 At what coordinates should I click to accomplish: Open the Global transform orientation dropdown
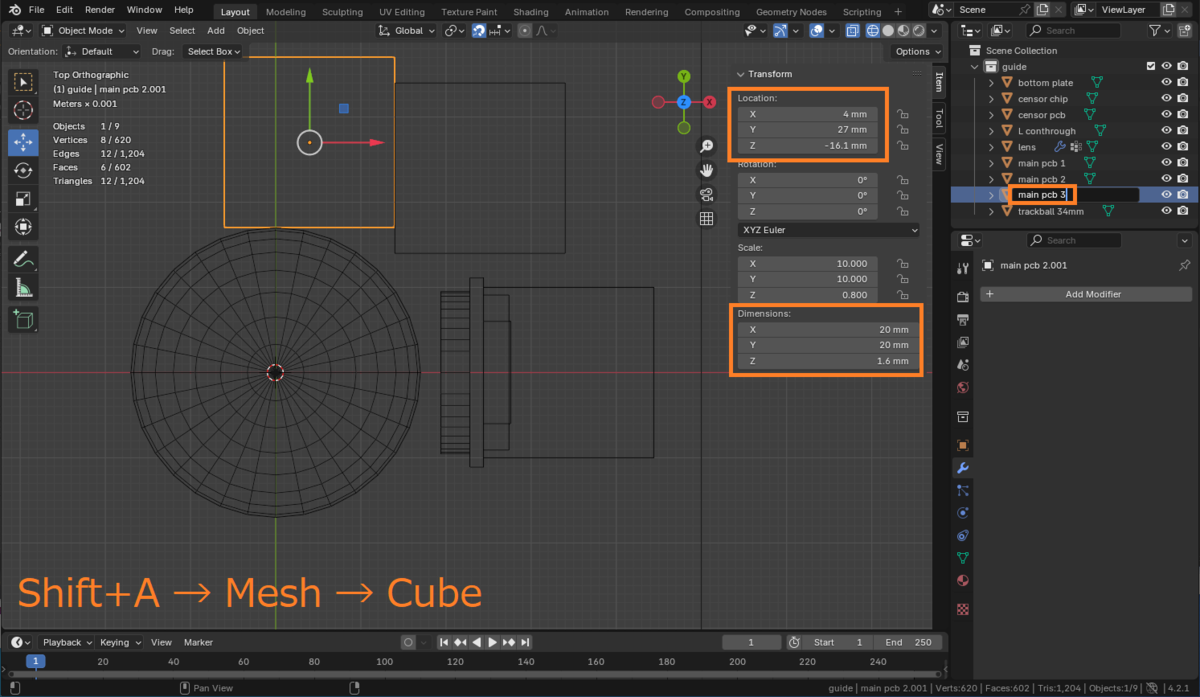407,30
